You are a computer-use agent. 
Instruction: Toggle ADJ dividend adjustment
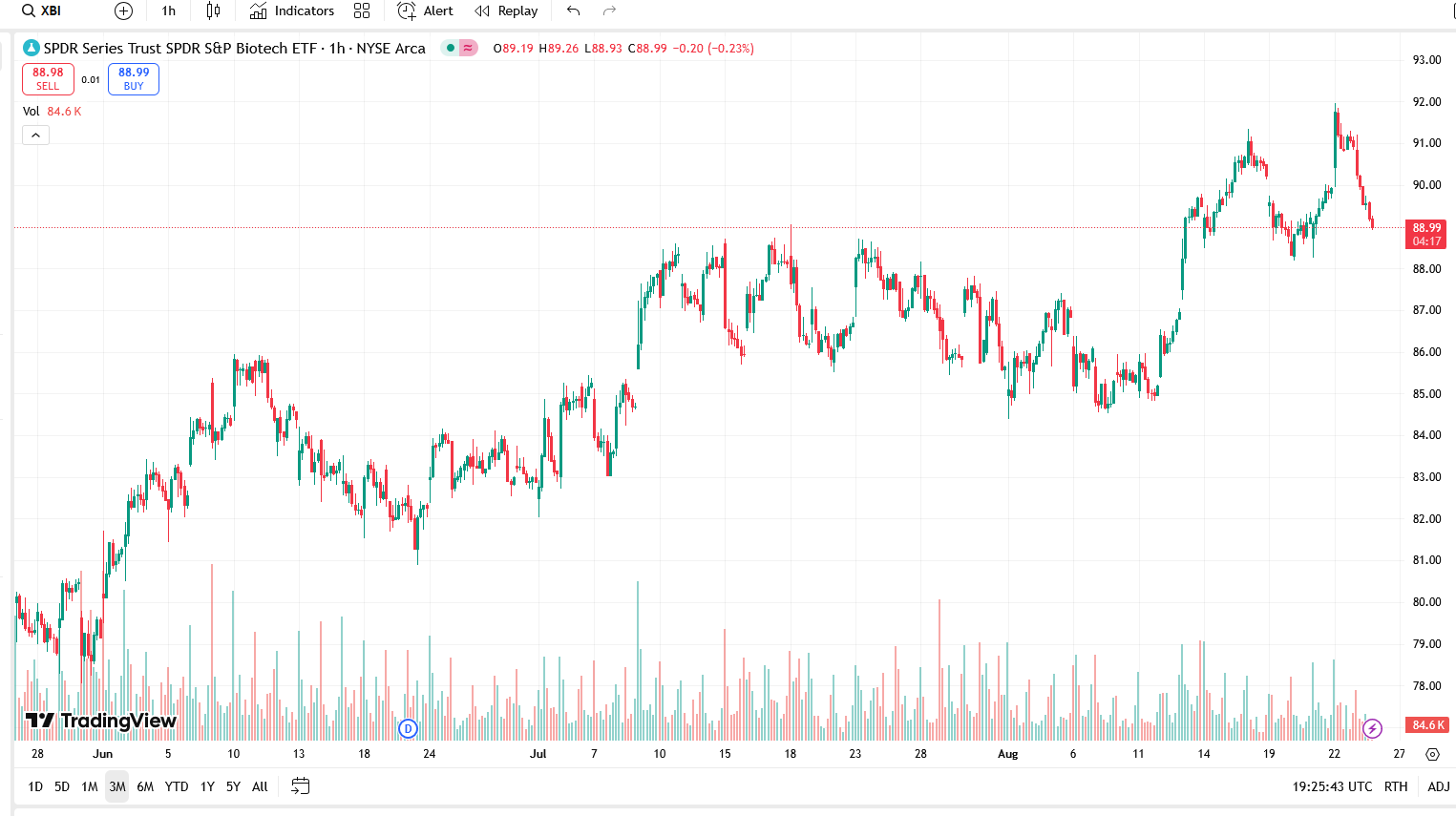[x=1439, y=786]
